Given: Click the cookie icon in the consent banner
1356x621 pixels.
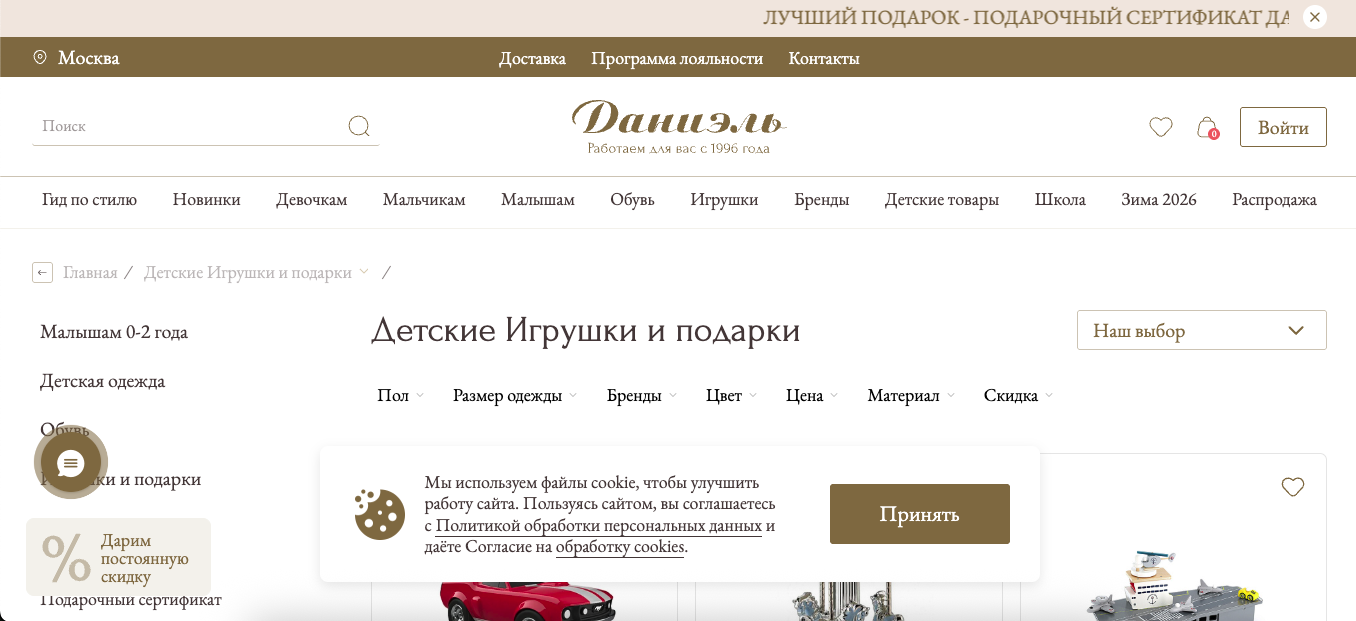Looking at the screenshot, I should [x=380, y=514].
